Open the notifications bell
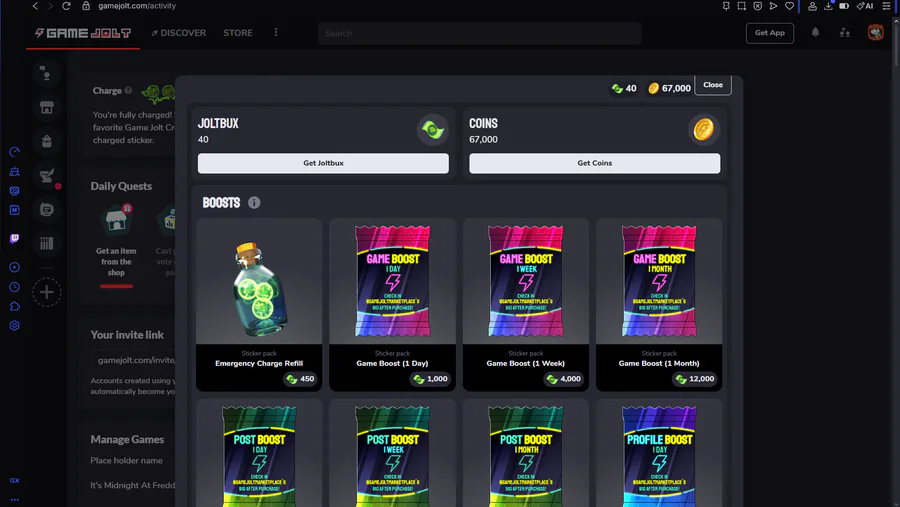Viewport: 900px width, 507px height. click(x=815, y=33)
